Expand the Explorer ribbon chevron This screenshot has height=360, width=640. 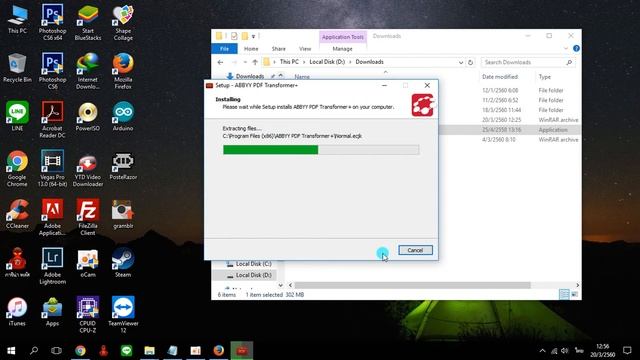[x=566, y=49]
